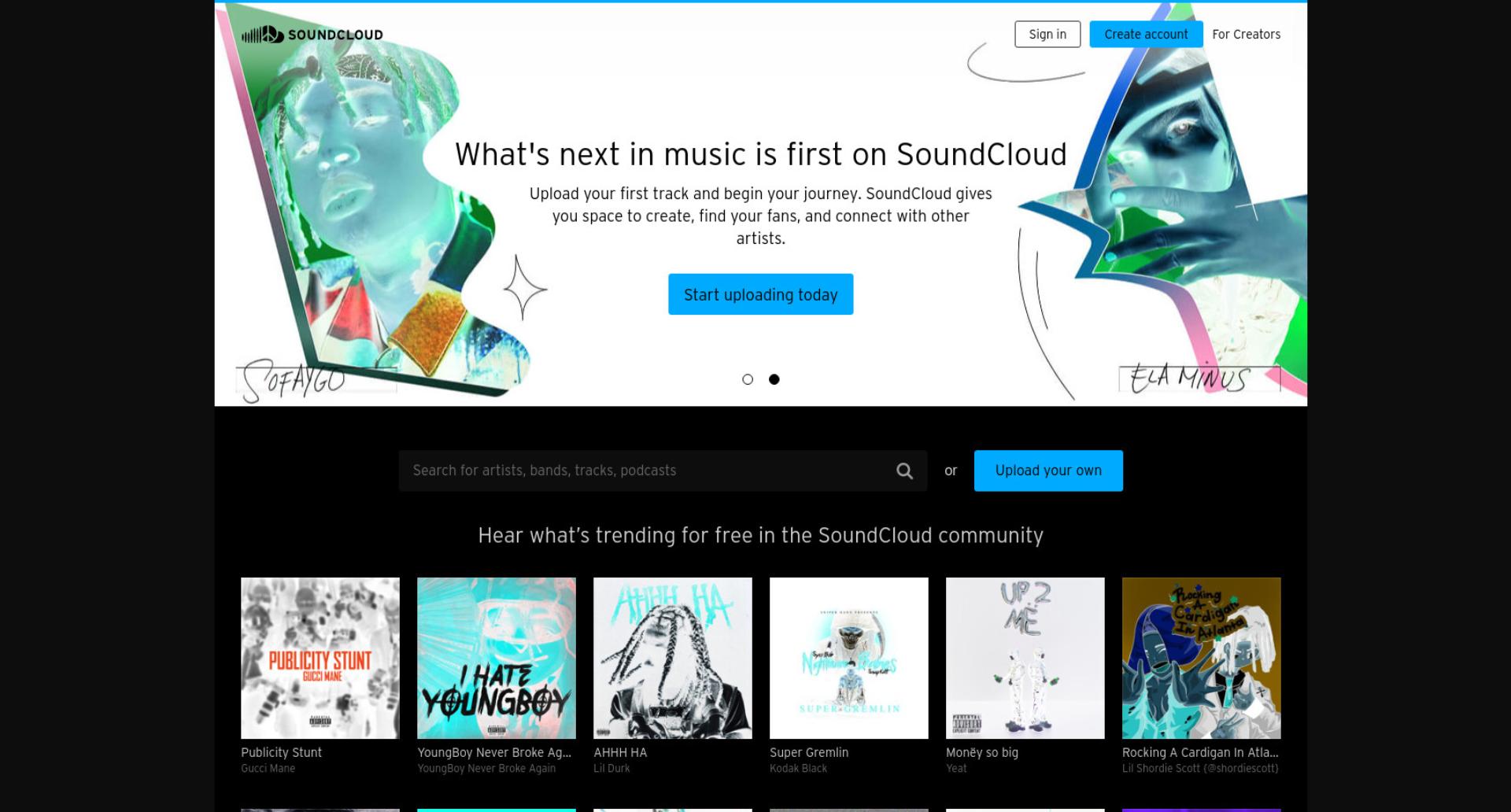Image resolution: width=1511 pixels, height=812 pixels.
Task: Click the search magnifier icon
Action: [904, 471]
